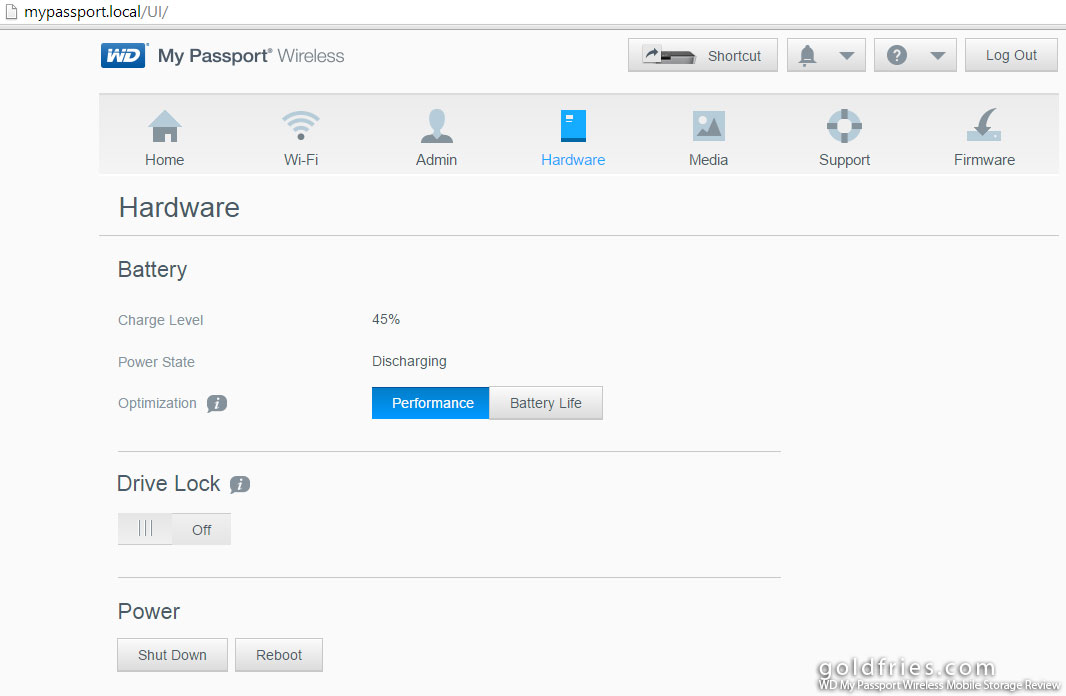The width and height of the screenshot is (1066, 696).
Task: Click the Optimization label
Action: tap(157, 403)
